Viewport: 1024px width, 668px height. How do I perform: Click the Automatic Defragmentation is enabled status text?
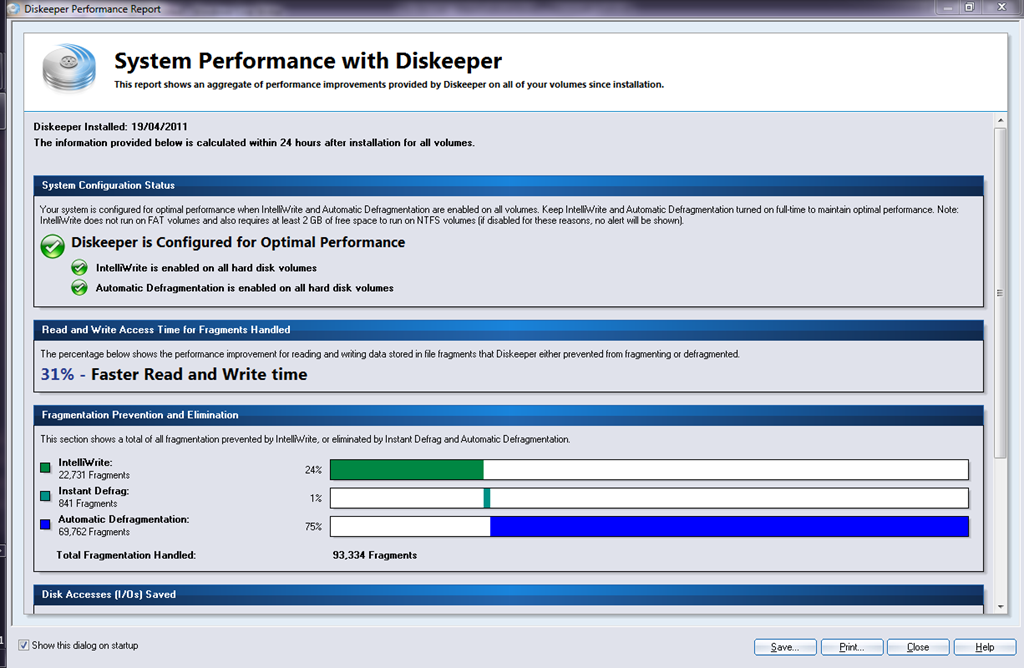pyautogui.click(x=244, y=288)
